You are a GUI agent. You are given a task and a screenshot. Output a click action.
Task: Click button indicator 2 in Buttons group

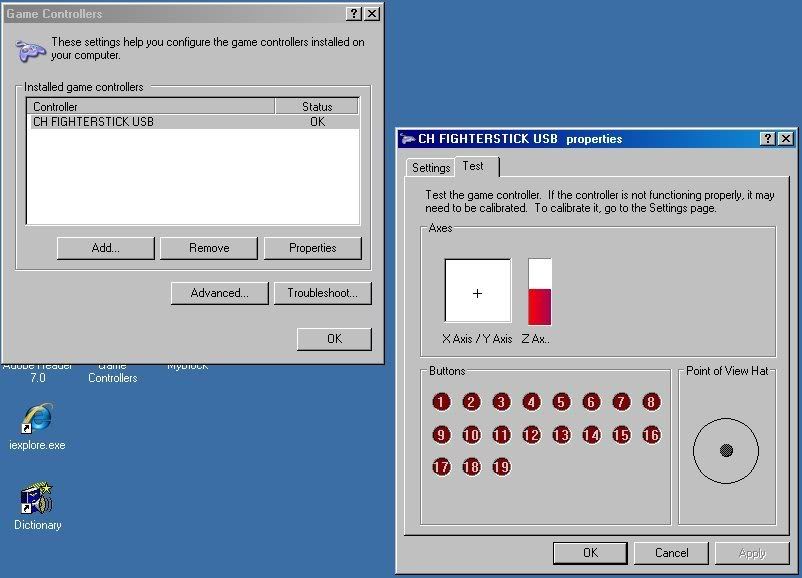pyautogui.click(x=472, y=402)
